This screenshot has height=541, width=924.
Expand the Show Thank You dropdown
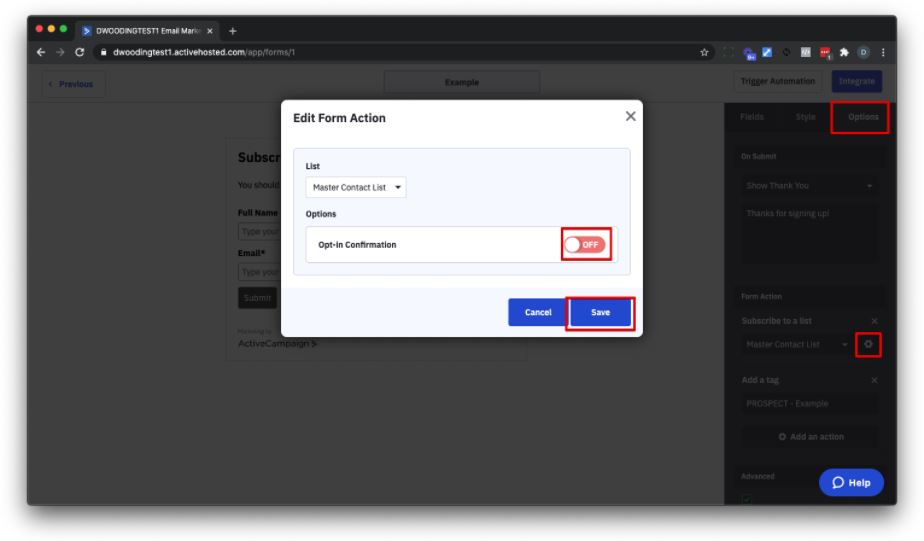(810, 186)
